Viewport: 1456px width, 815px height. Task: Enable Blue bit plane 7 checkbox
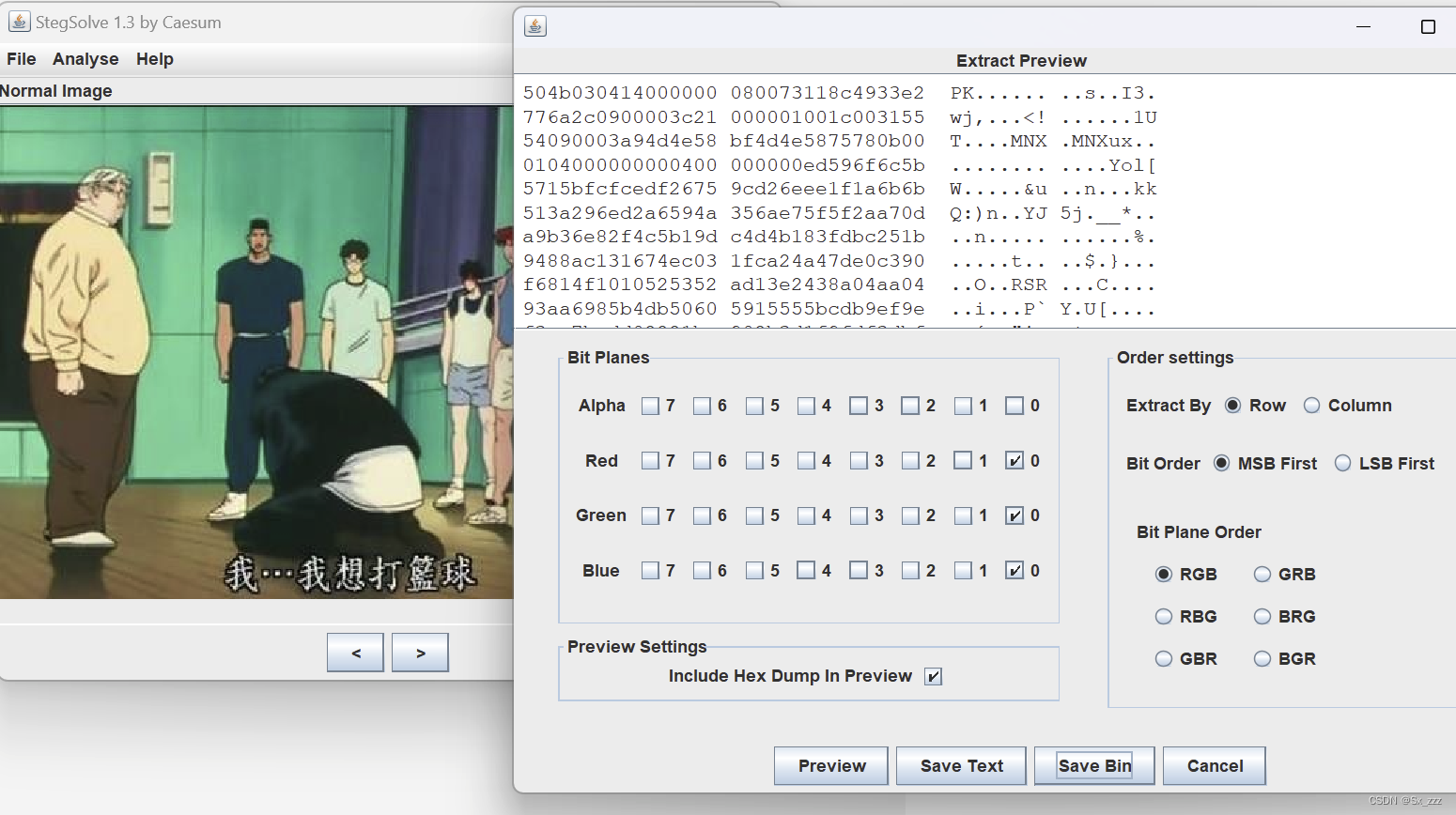pyautogui.click(x=650, y=570)
